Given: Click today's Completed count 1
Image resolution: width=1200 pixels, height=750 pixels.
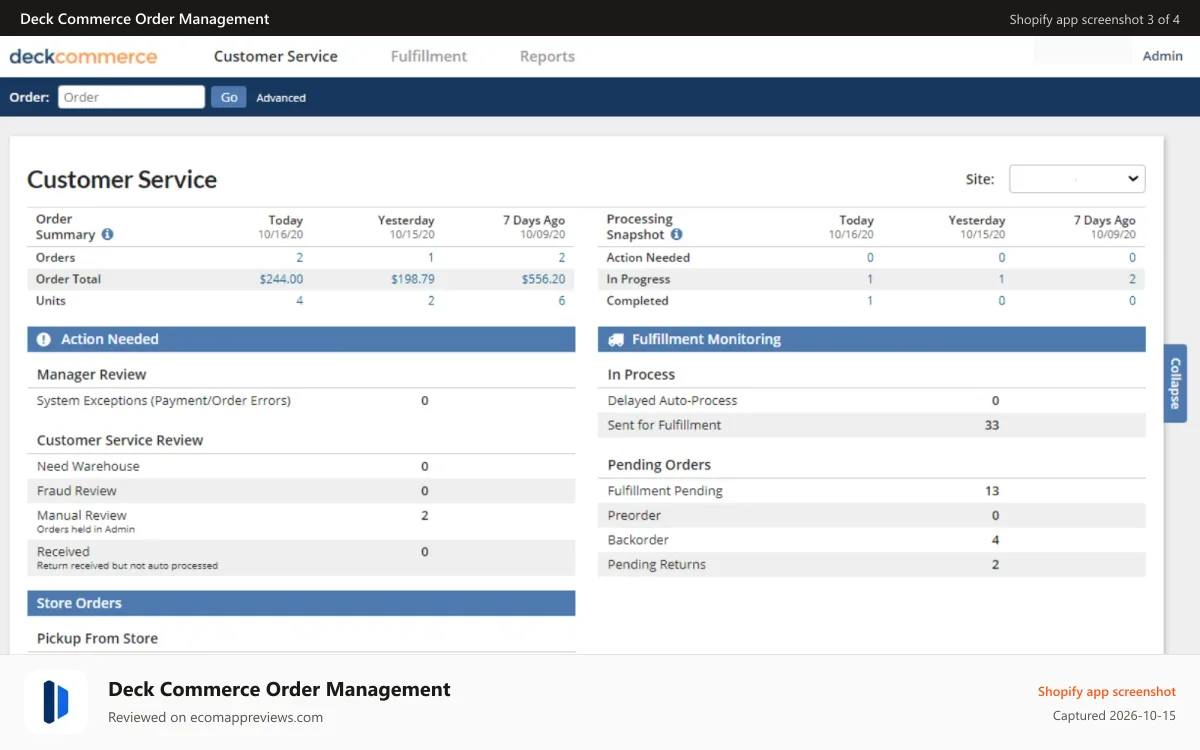Looking at the screenshot, I should (870, 301).
